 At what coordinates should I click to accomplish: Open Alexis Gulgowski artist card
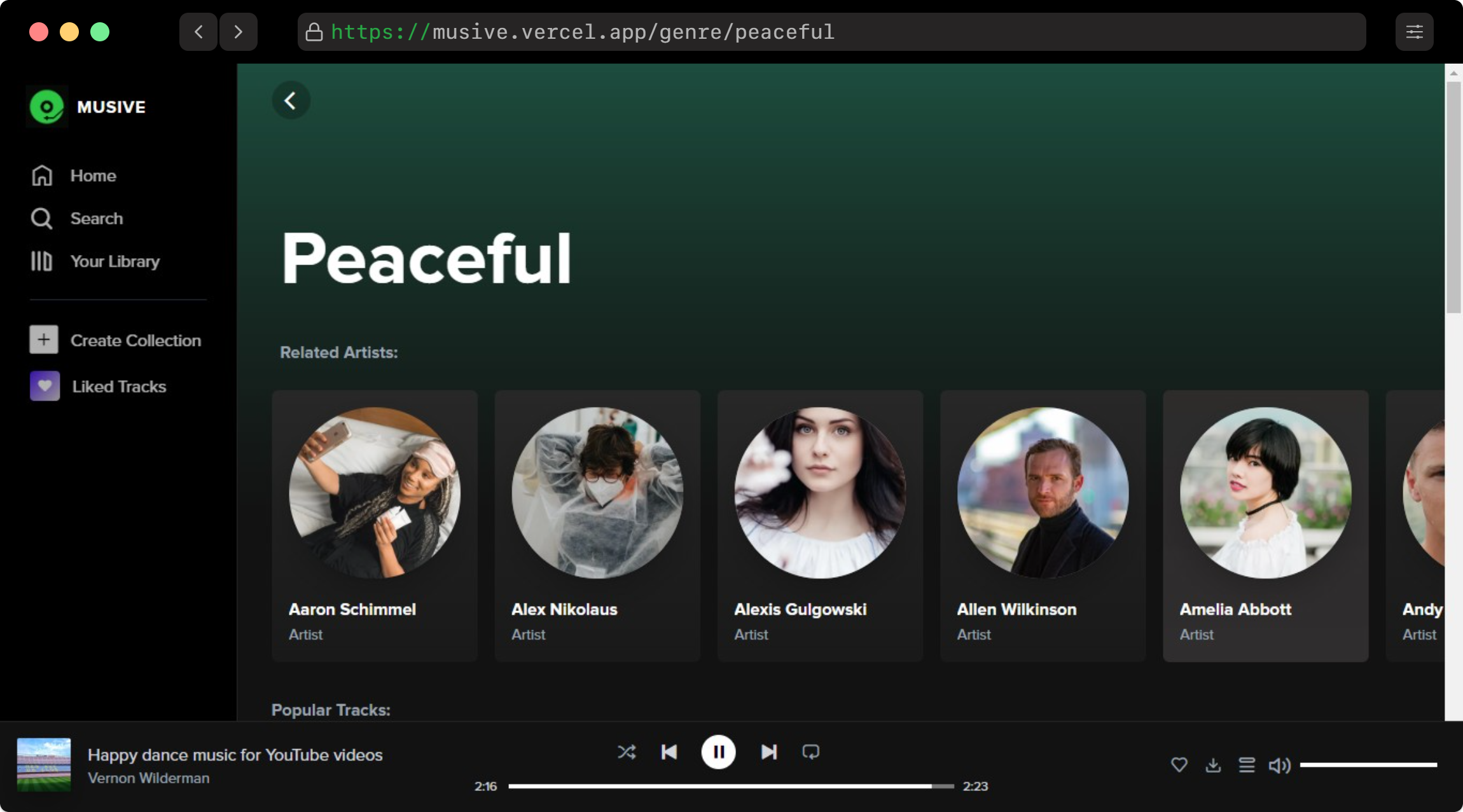[820, 525]
